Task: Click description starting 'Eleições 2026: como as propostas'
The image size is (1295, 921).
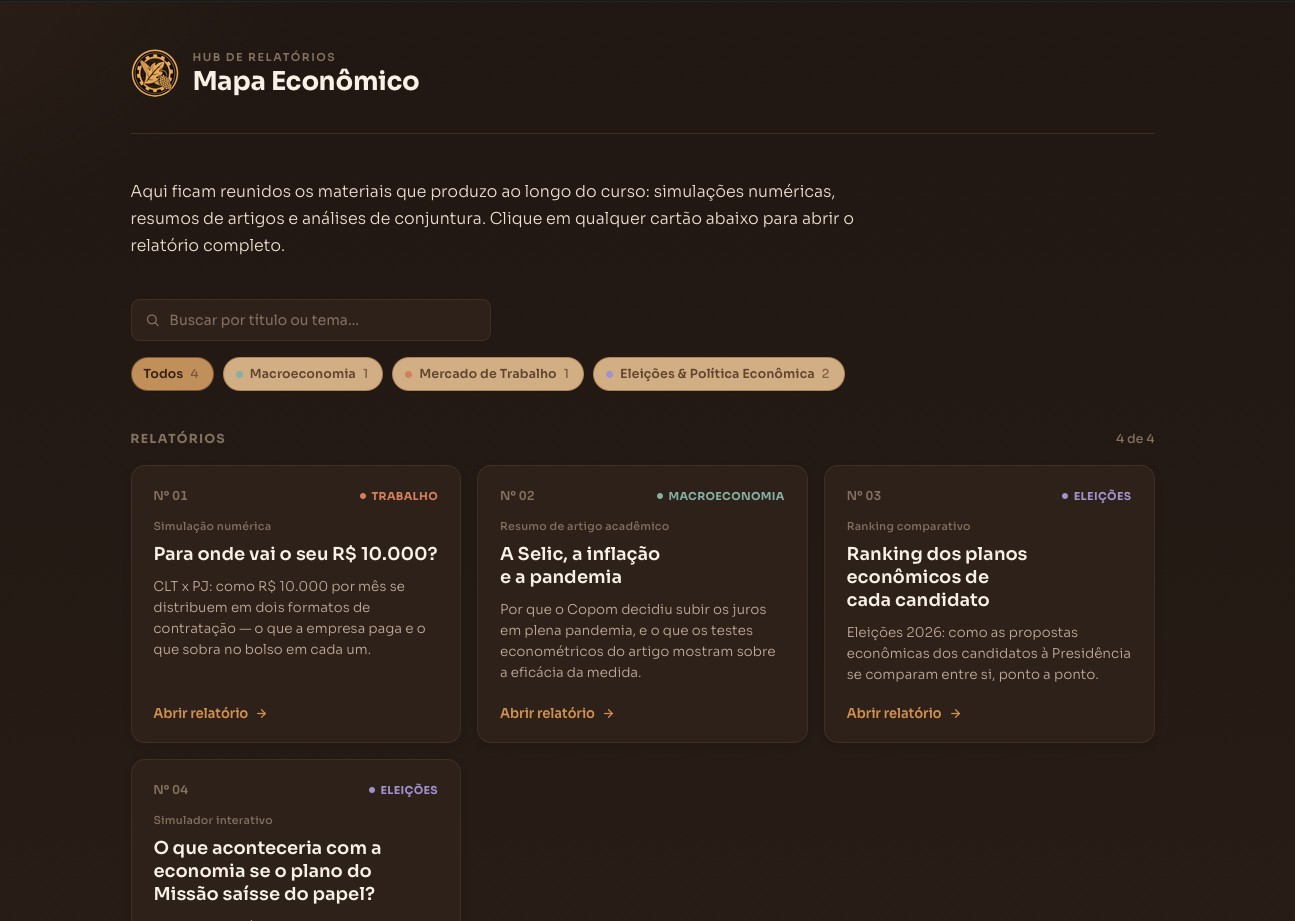Action: tap(989, 653)
